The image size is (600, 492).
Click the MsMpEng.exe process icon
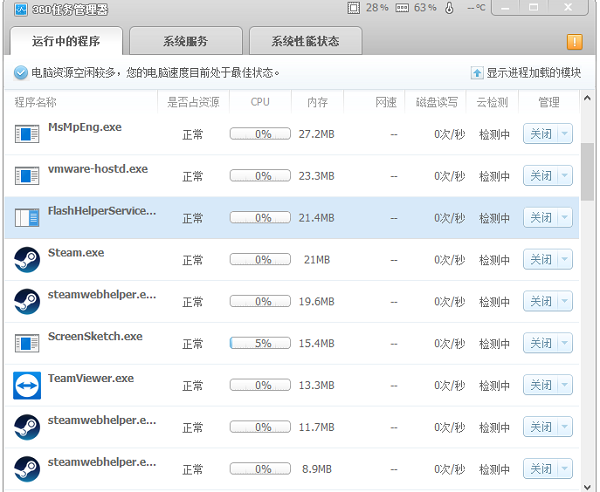[26, 134]
